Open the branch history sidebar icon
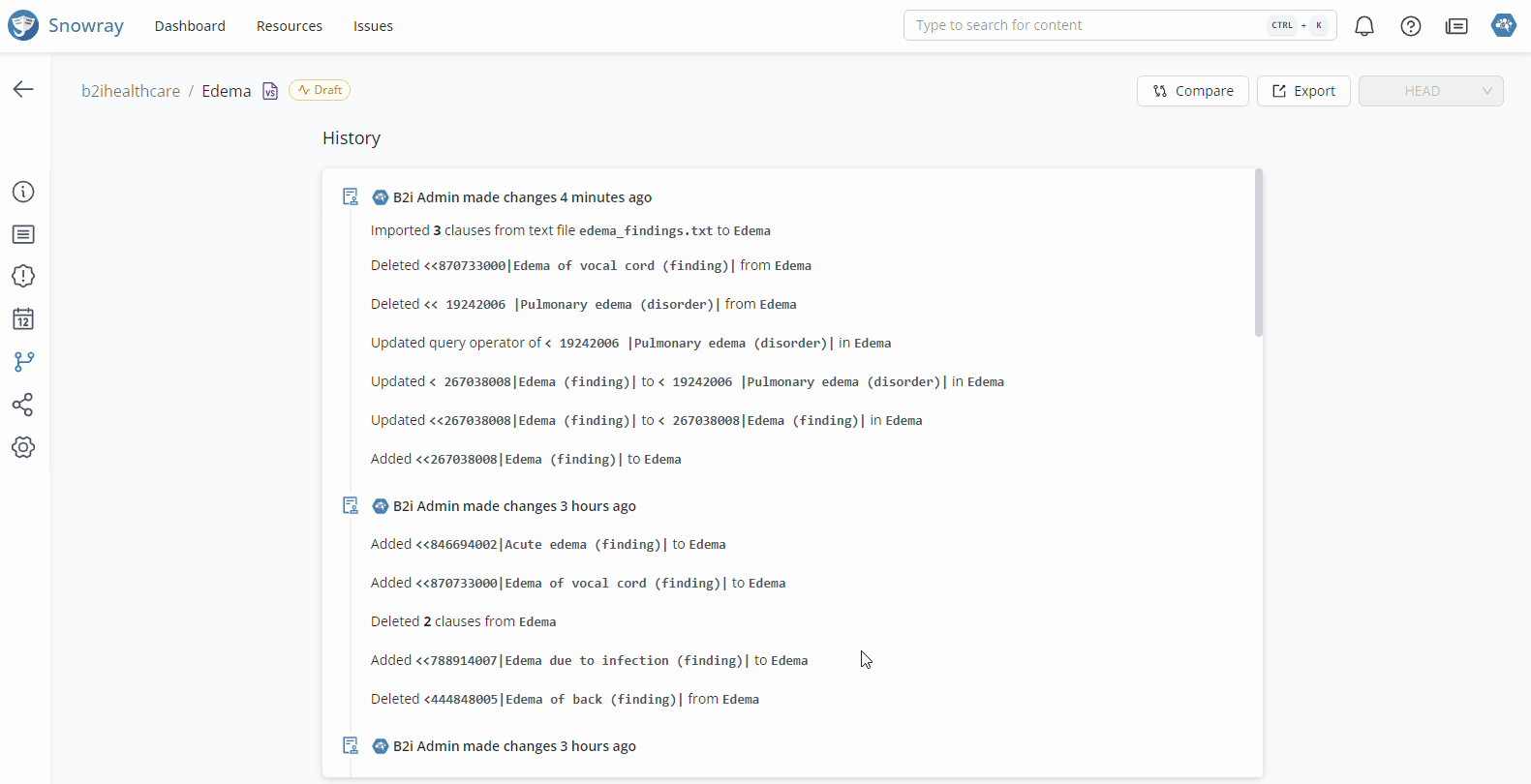The width and height of the screenshot is (1531, 784). 23,362
